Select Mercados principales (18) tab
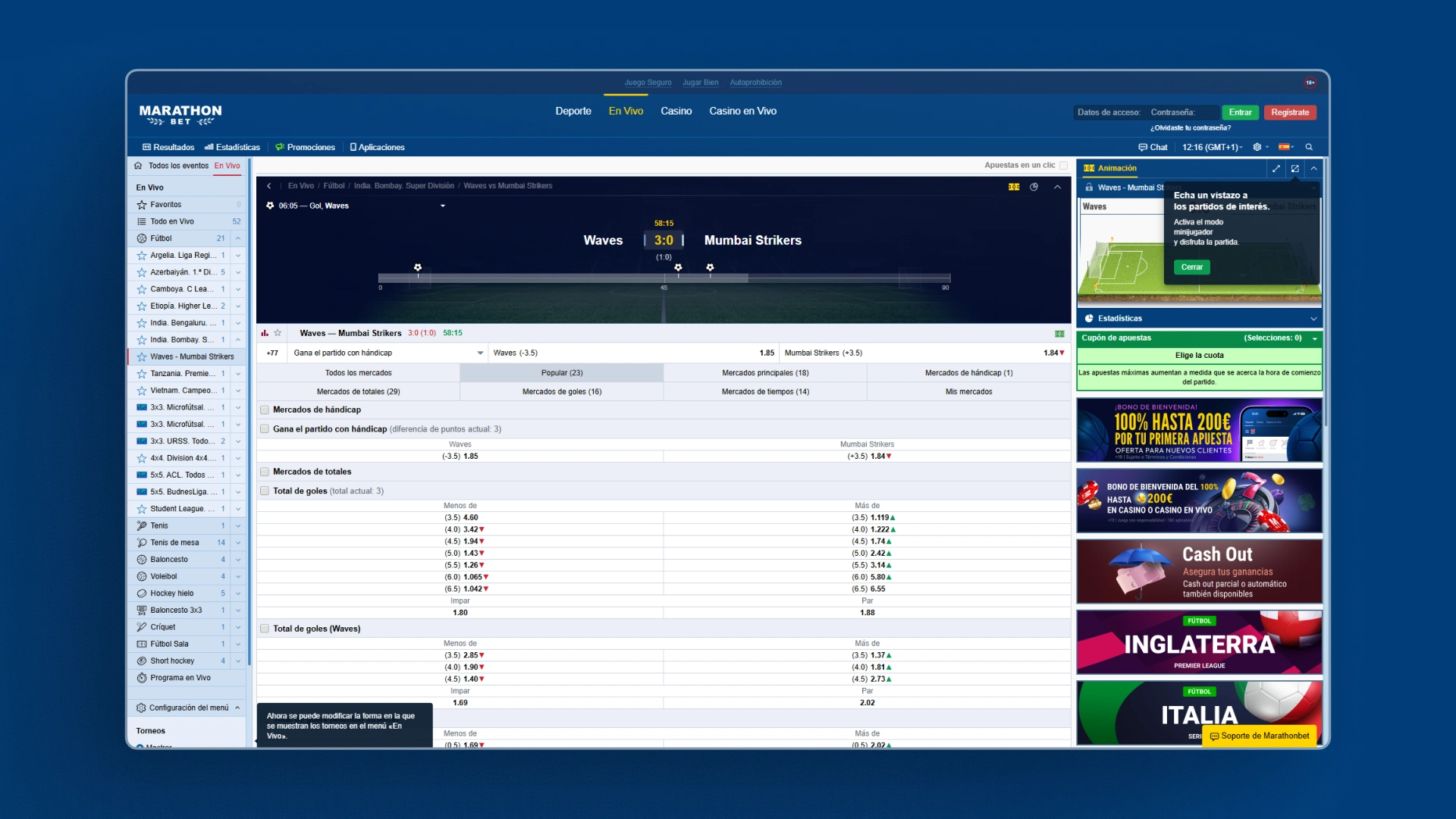Viewport: 1456px width, 819px height. 765,373
